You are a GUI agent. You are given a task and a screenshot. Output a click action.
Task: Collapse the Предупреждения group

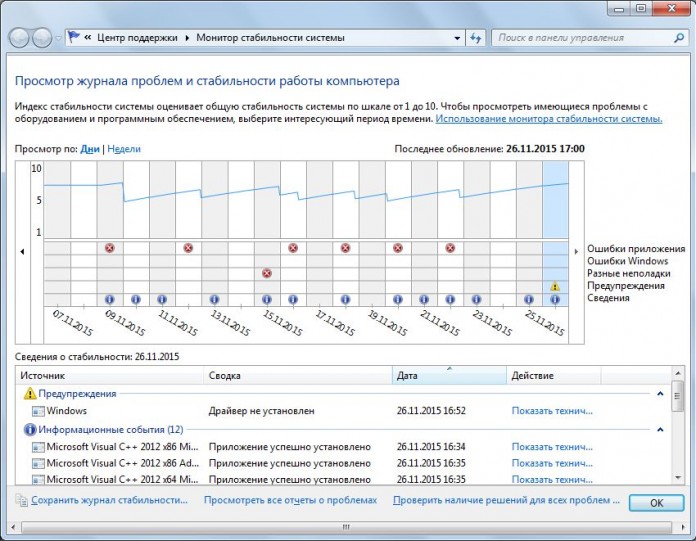[x=660, y=394]
